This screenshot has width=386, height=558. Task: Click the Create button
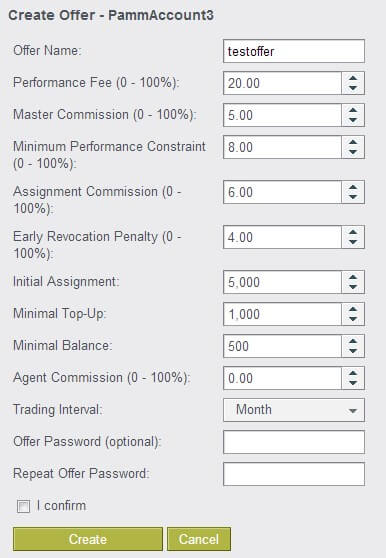[88, 539]
